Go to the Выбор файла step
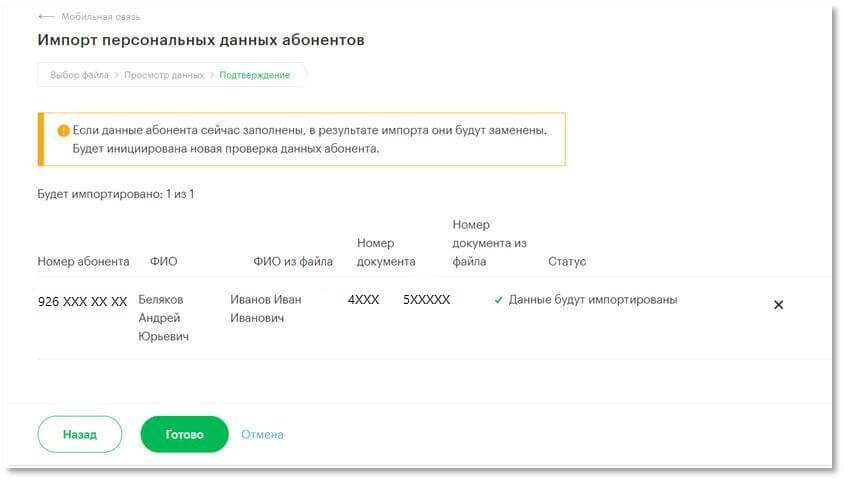The image size is (844, 480). click(x=80, y=75)
